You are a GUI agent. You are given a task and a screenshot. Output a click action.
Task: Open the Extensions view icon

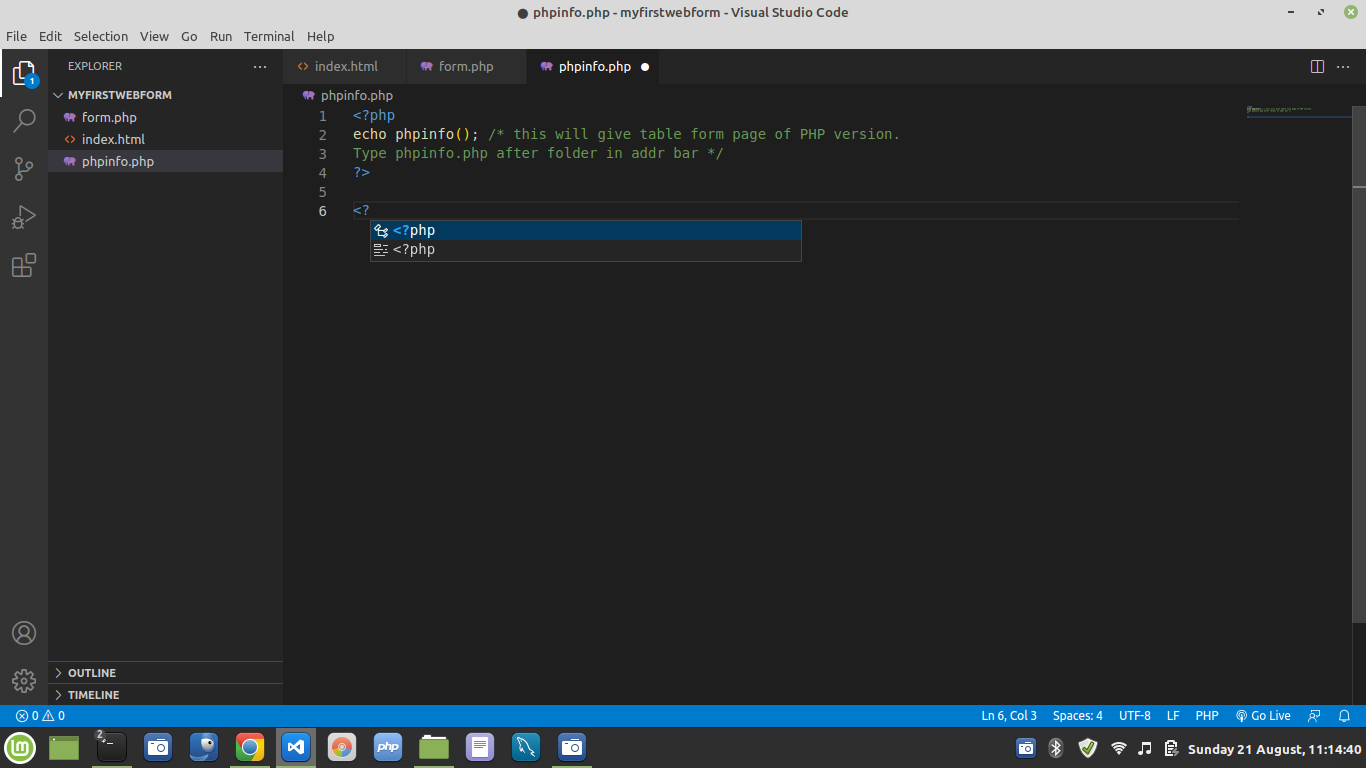coord(24,265)
